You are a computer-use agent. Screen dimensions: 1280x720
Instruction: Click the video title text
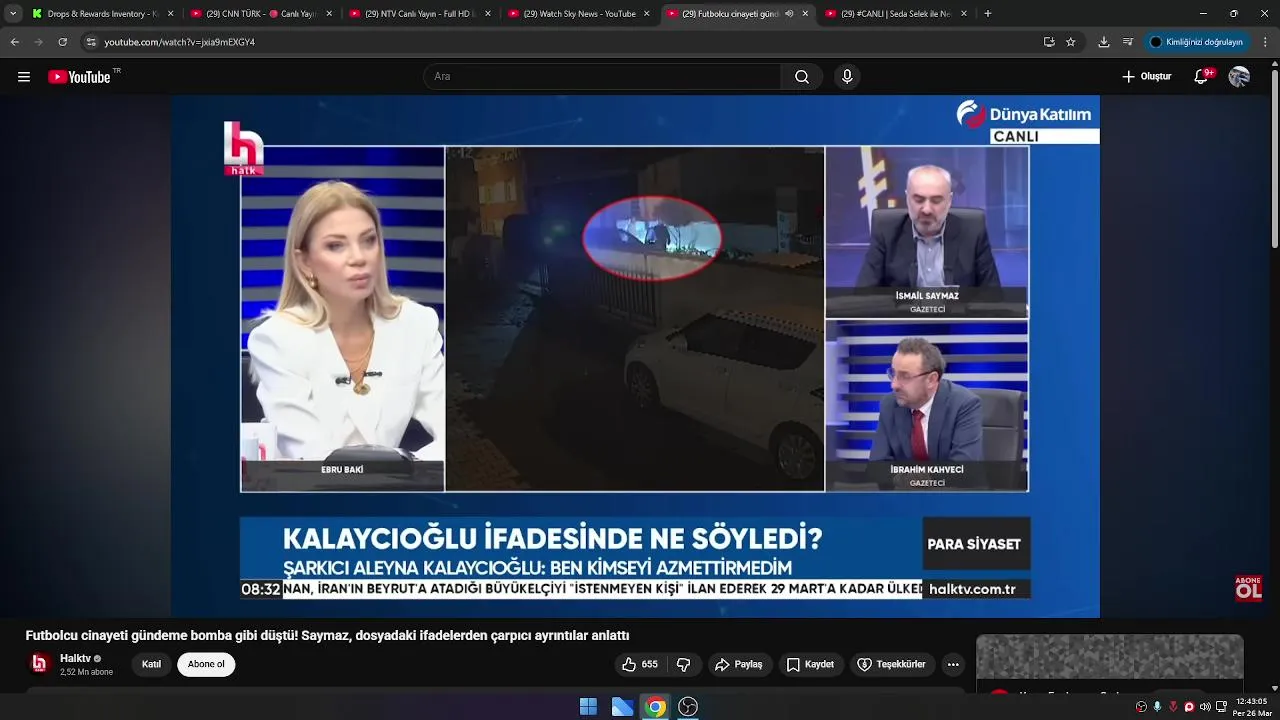coord(327,635)
